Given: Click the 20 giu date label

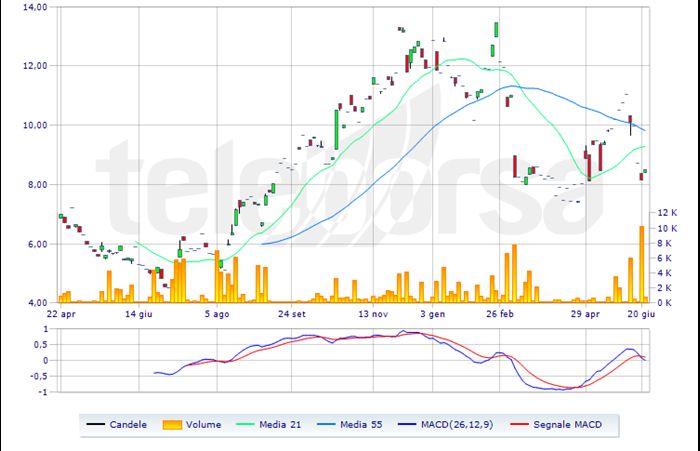Looking at the screenshot, I should [641, 314].
